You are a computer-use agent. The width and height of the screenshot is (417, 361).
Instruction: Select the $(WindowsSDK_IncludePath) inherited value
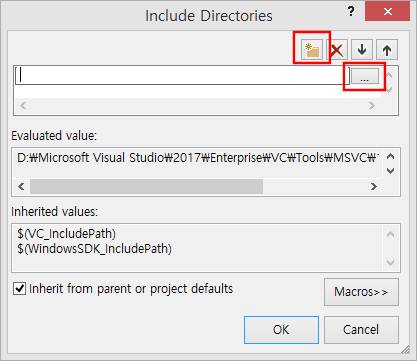pos(94,249)
